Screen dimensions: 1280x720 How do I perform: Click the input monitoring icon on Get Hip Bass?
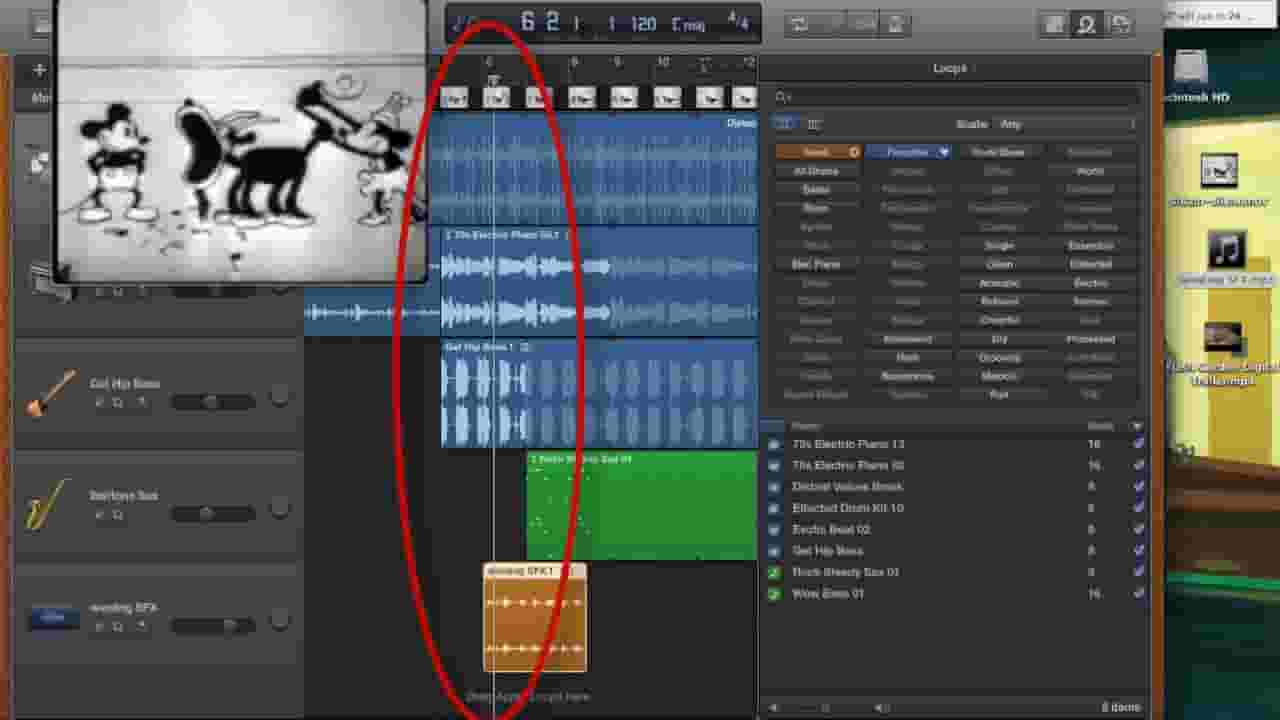pos(142,402)
